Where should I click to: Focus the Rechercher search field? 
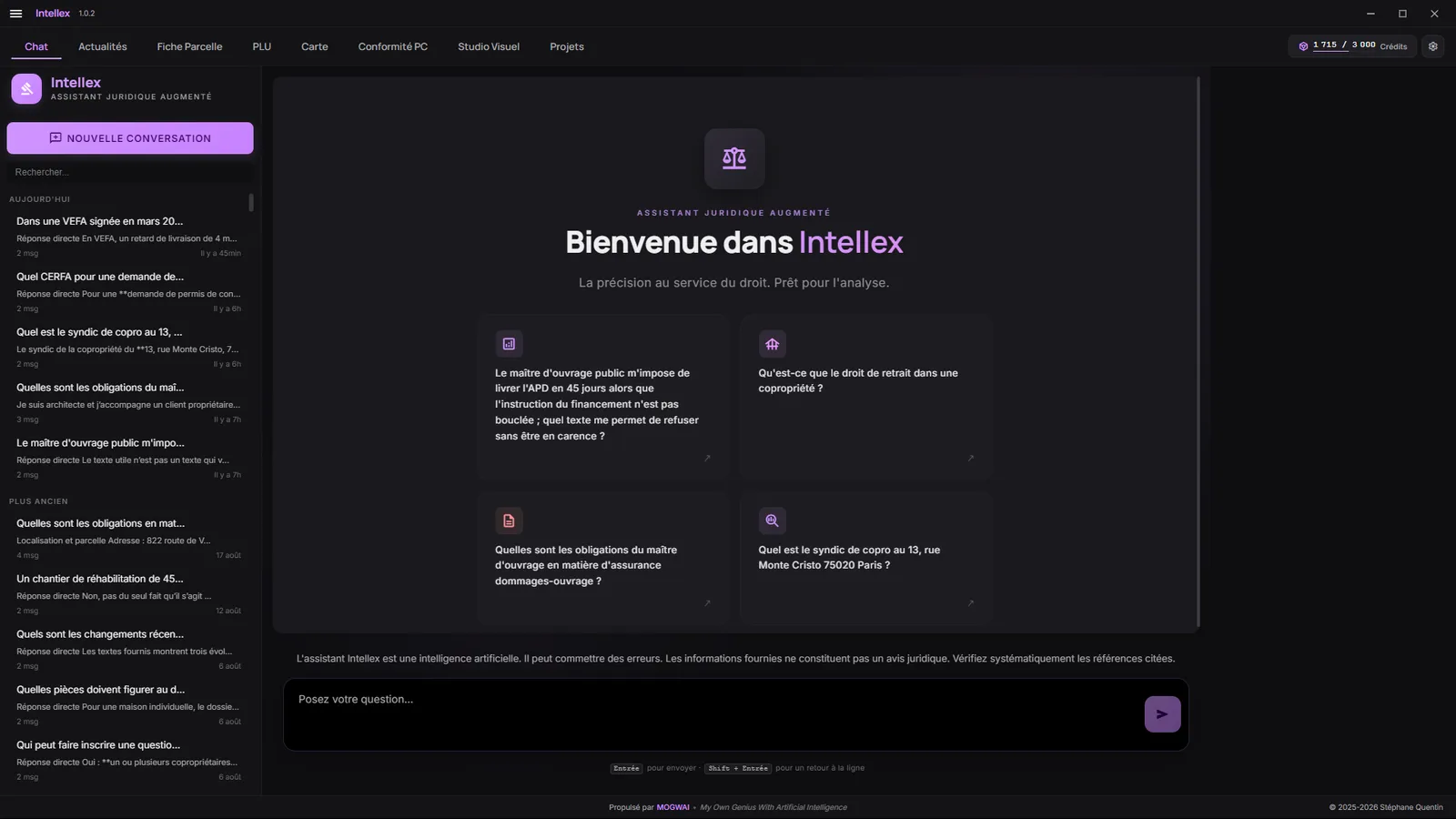pyautogui.click(x=130, y=172)
